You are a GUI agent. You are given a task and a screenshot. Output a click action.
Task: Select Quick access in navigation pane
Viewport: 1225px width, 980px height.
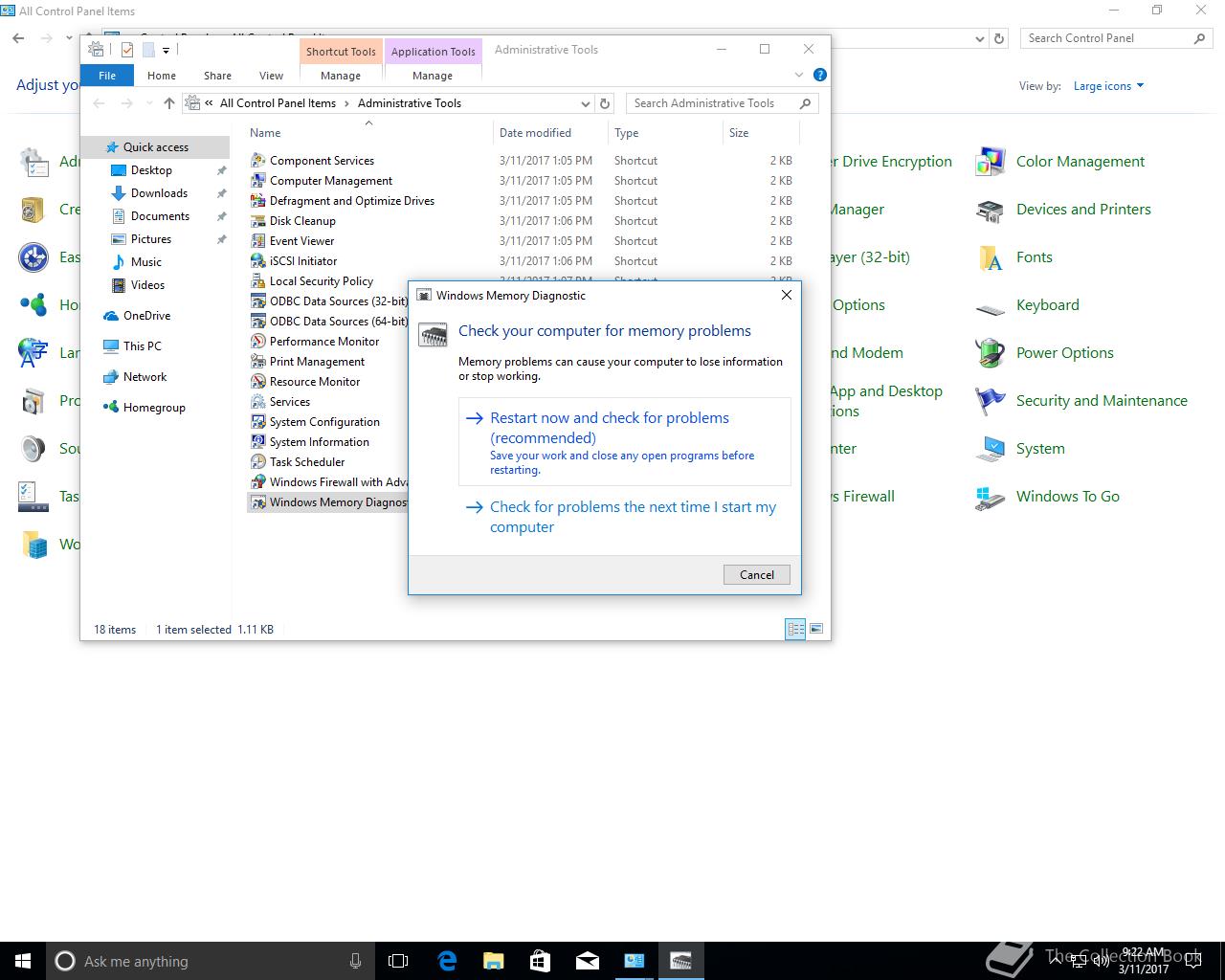(155, 147)
